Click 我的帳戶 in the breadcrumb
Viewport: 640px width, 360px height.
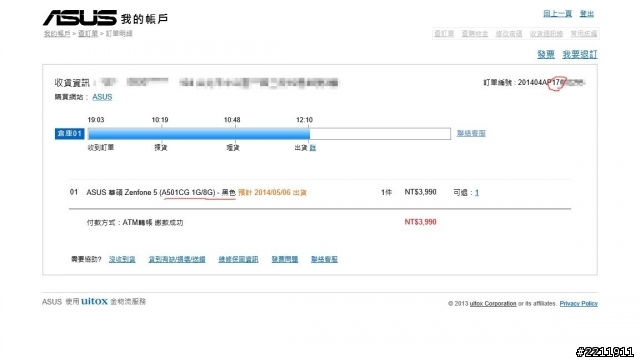tap(57, 33)
